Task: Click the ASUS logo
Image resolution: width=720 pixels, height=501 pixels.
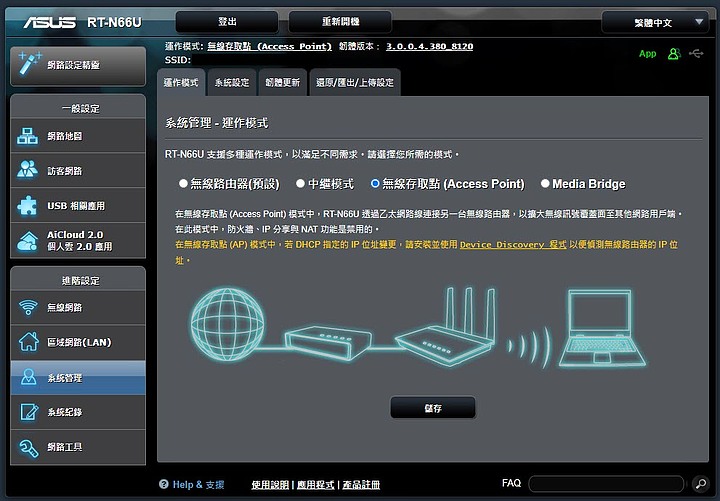Action: (50, 22)
